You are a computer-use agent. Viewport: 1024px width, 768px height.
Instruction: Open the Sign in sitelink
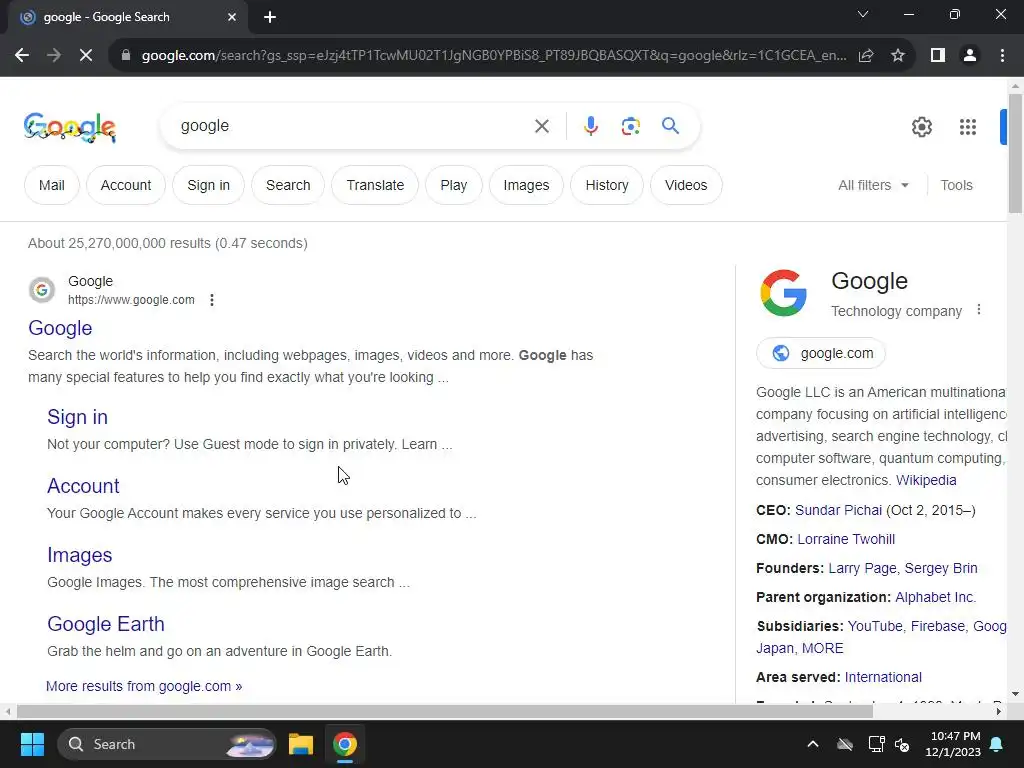click(x=77, y=417)
